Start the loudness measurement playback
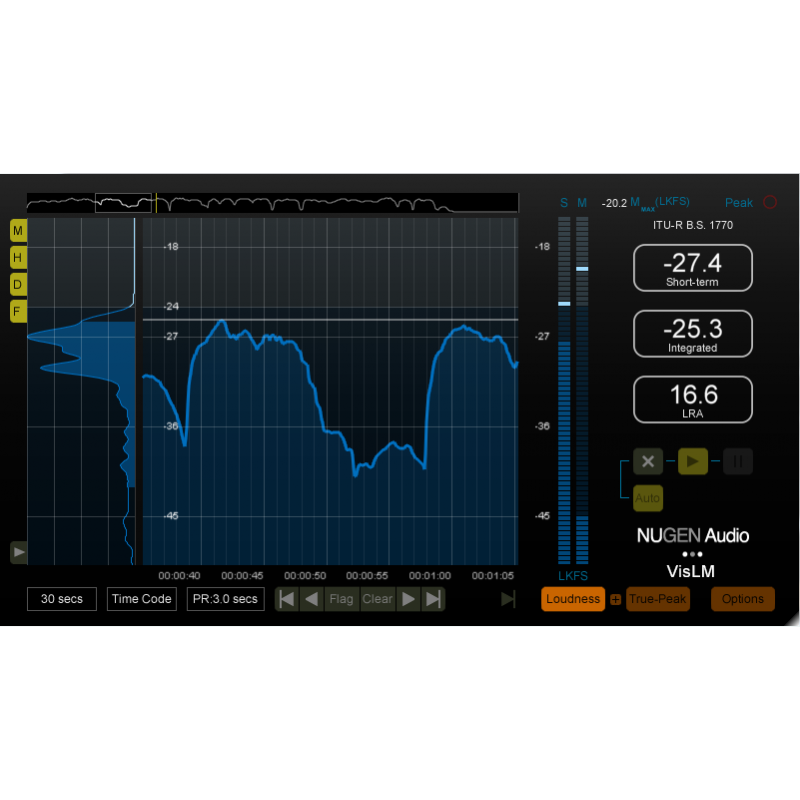This screenshot has height=800, width=800. click(693, 461)
